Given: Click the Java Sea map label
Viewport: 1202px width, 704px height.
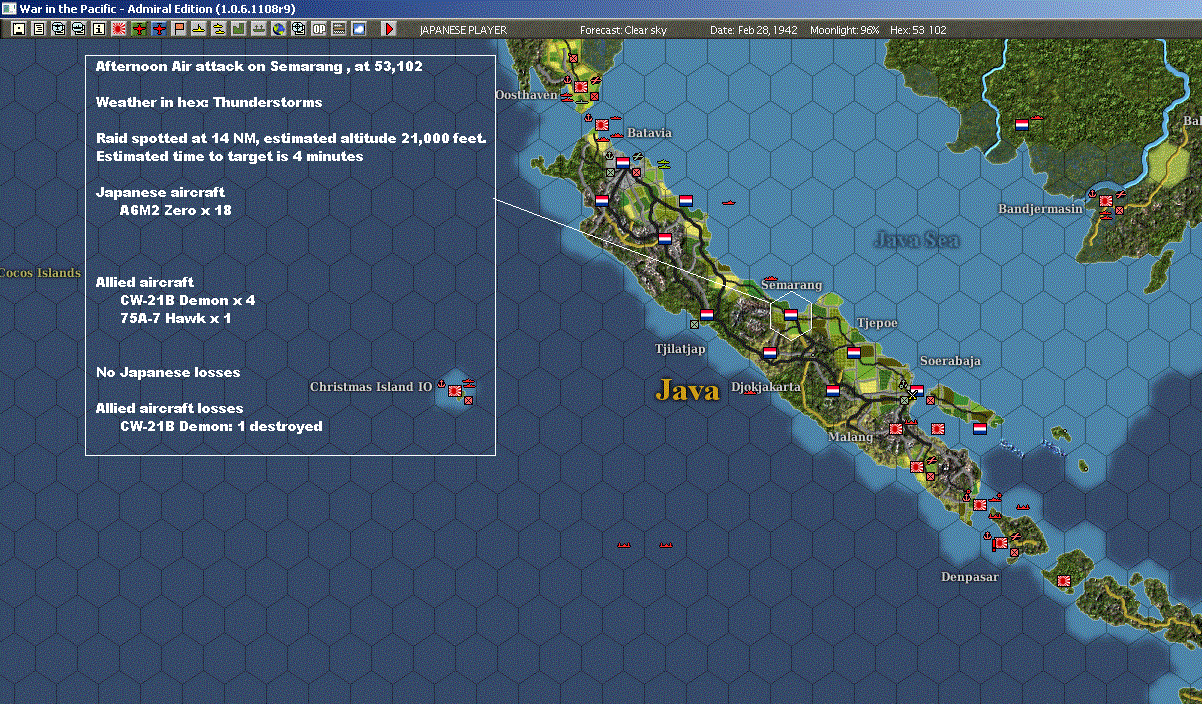Looking at the screenshot, I should click(x=917, y=240).
